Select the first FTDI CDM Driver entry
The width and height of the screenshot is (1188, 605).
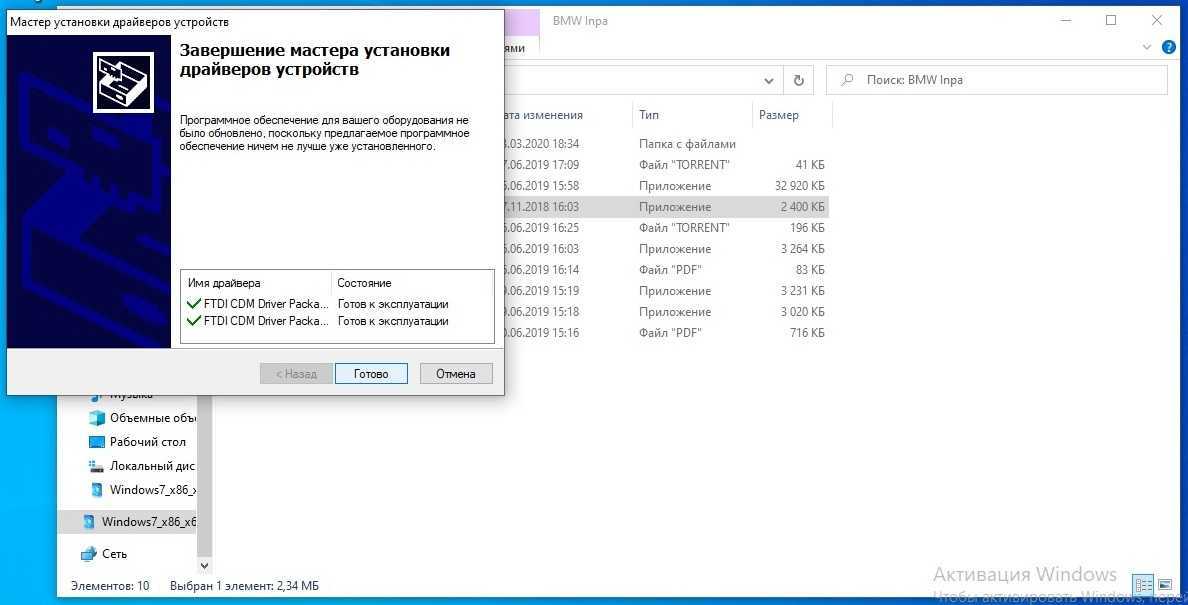pyautogui.click(x=266, y=304)
